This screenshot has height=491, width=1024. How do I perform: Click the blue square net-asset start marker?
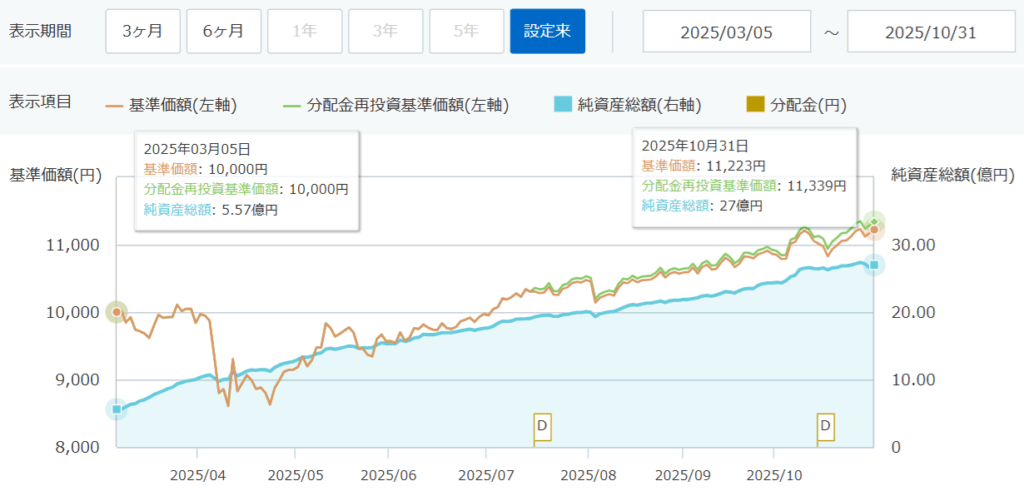click(x=117, y=409)
